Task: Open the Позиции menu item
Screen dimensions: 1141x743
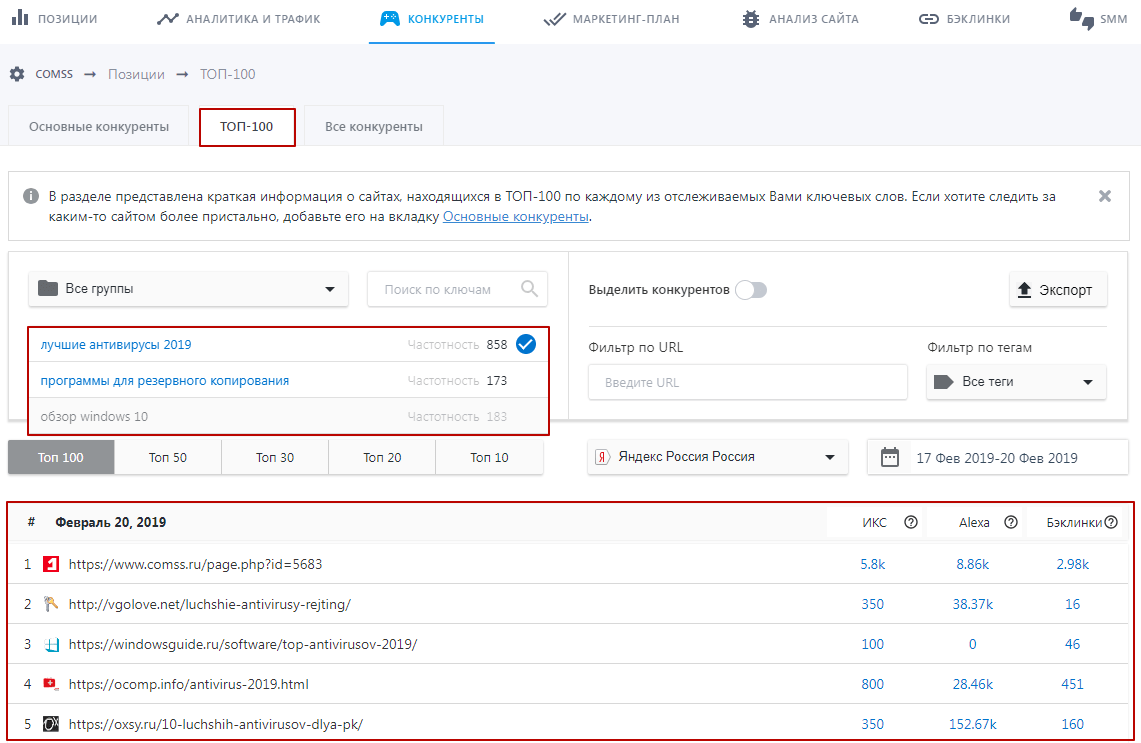Action: pyautogui.click(x=55, y=19)
